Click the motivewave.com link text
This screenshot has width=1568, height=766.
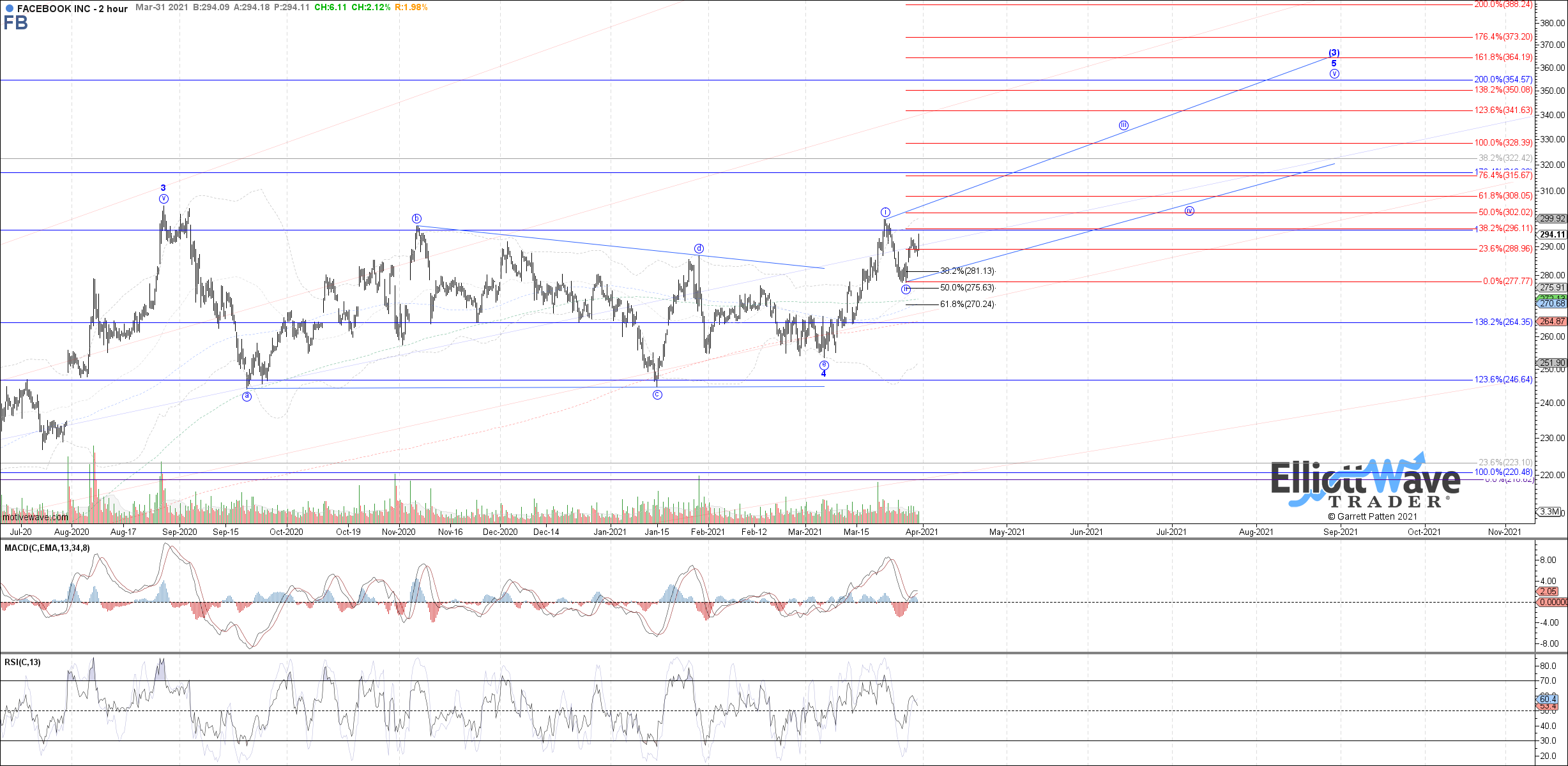[35, 517]
